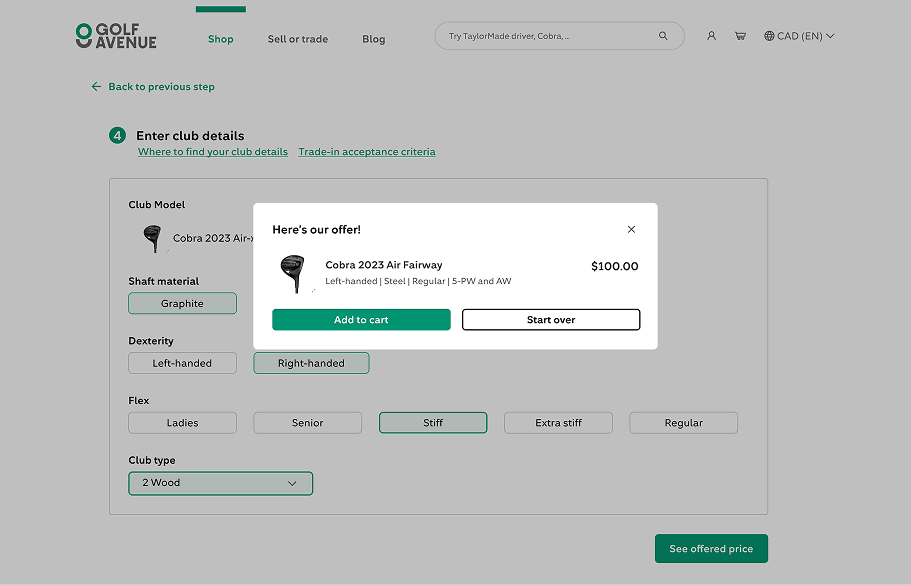This screenshot has width=911, height=585.
Task: Choose Regular flex option
Action: pos(684,423)
